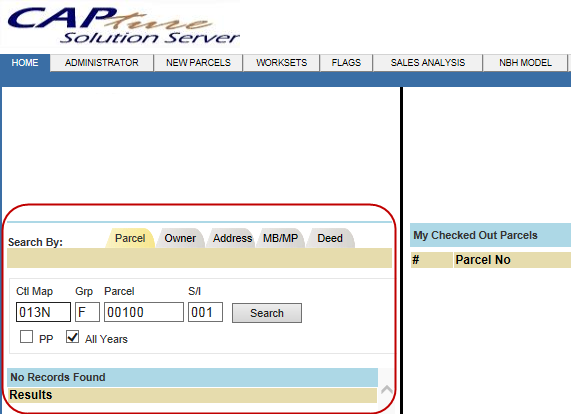Click the CAPture Solution Server logo
Screen dimensions: 571x414
point(120,24)
